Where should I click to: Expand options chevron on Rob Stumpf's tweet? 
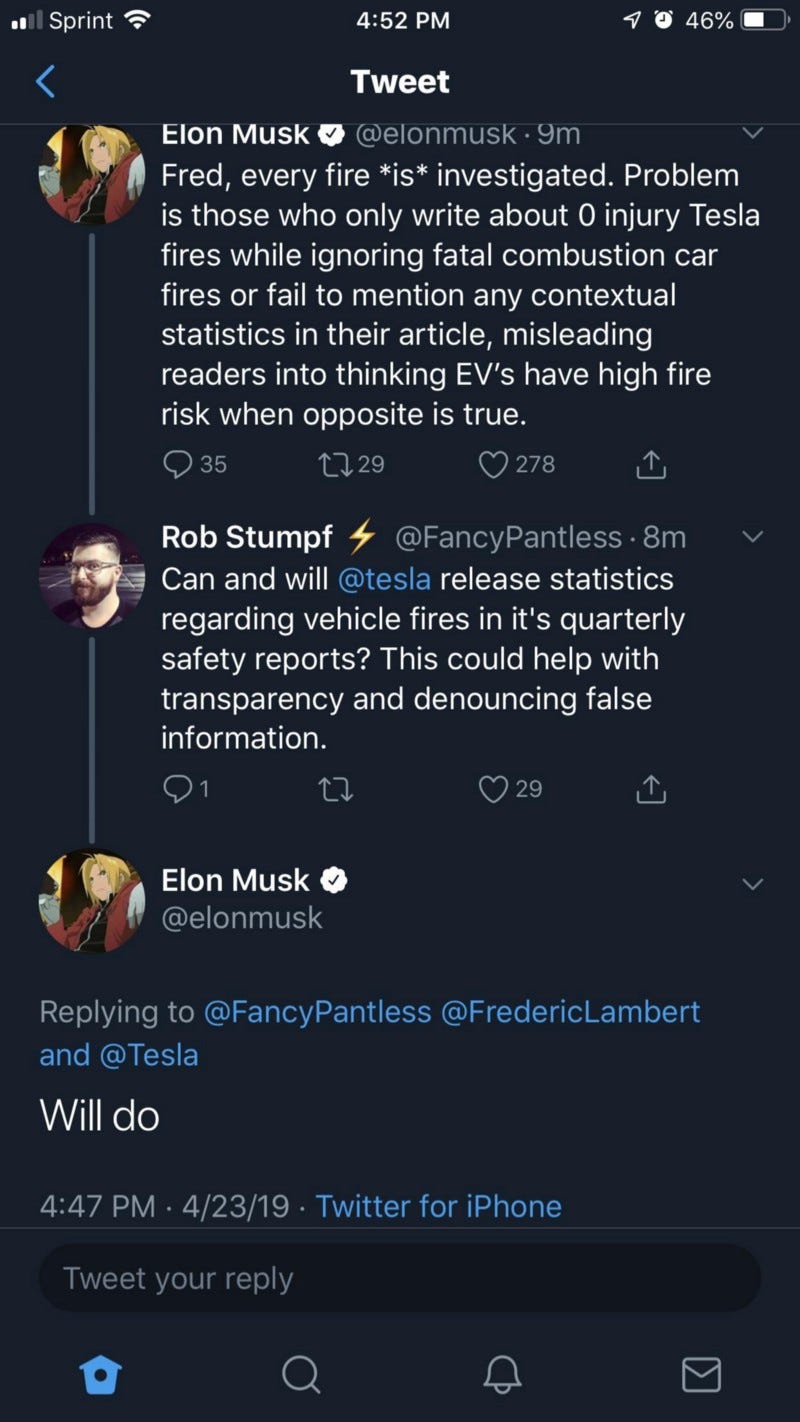[753, 537]
